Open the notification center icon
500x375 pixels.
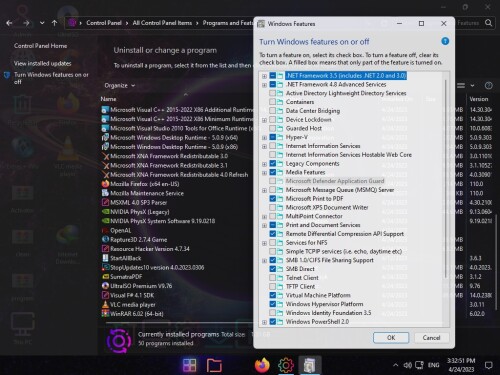(488, 365)
